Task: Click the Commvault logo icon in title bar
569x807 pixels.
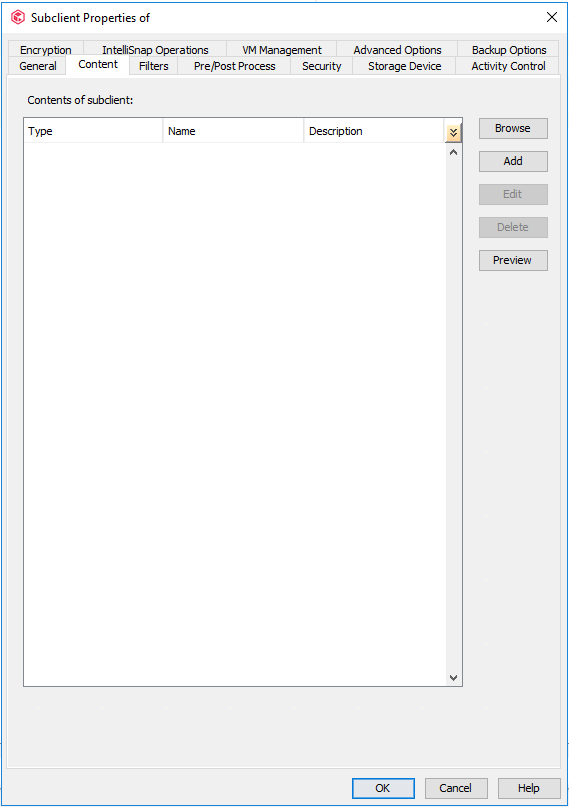Action: pos(18,17)
